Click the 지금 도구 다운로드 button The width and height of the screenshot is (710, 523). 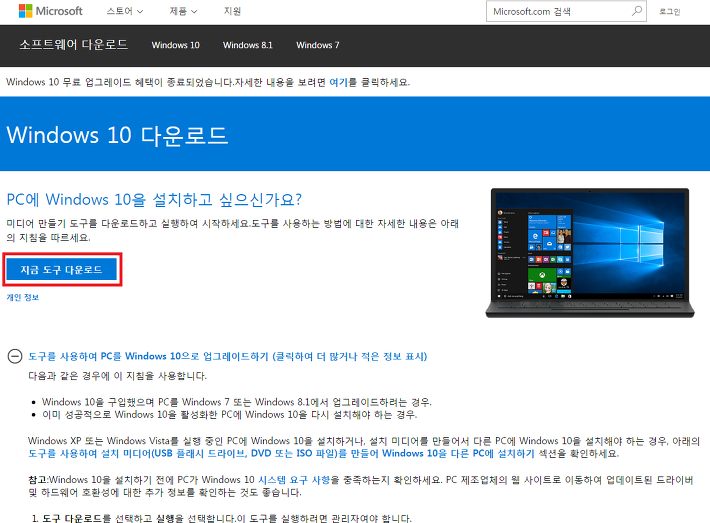point(62,270)
